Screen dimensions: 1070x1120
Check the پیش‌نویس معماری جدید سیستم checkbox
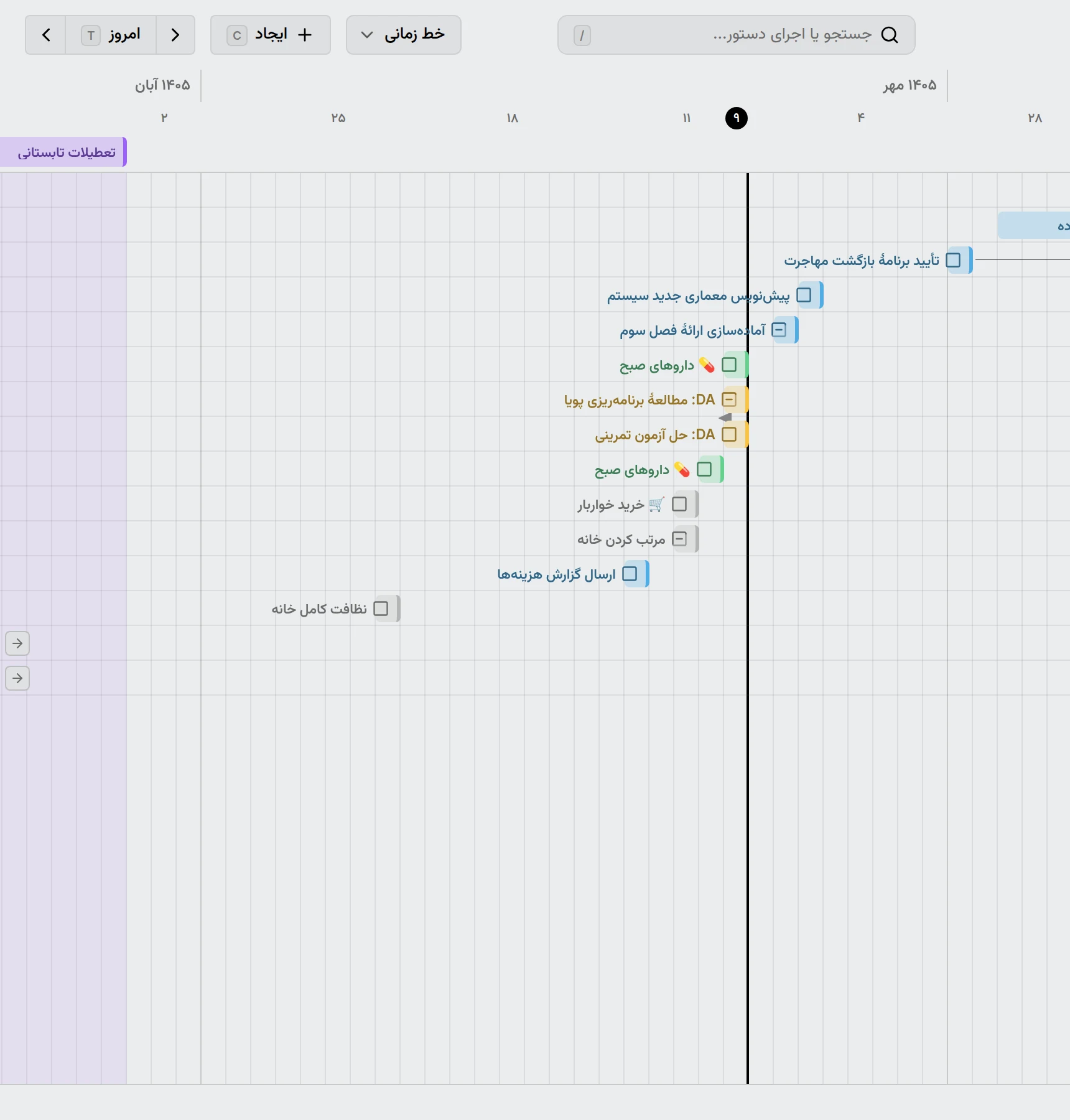804,295
